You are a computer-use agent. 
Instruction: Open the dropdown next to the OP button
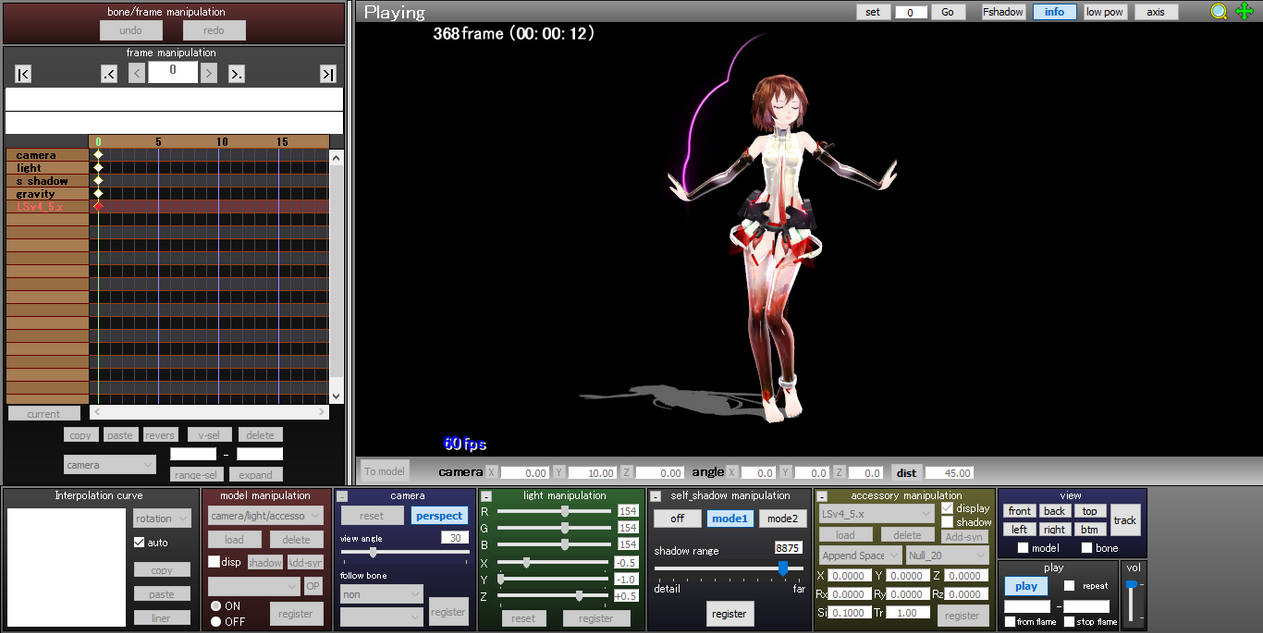[253, 586]
